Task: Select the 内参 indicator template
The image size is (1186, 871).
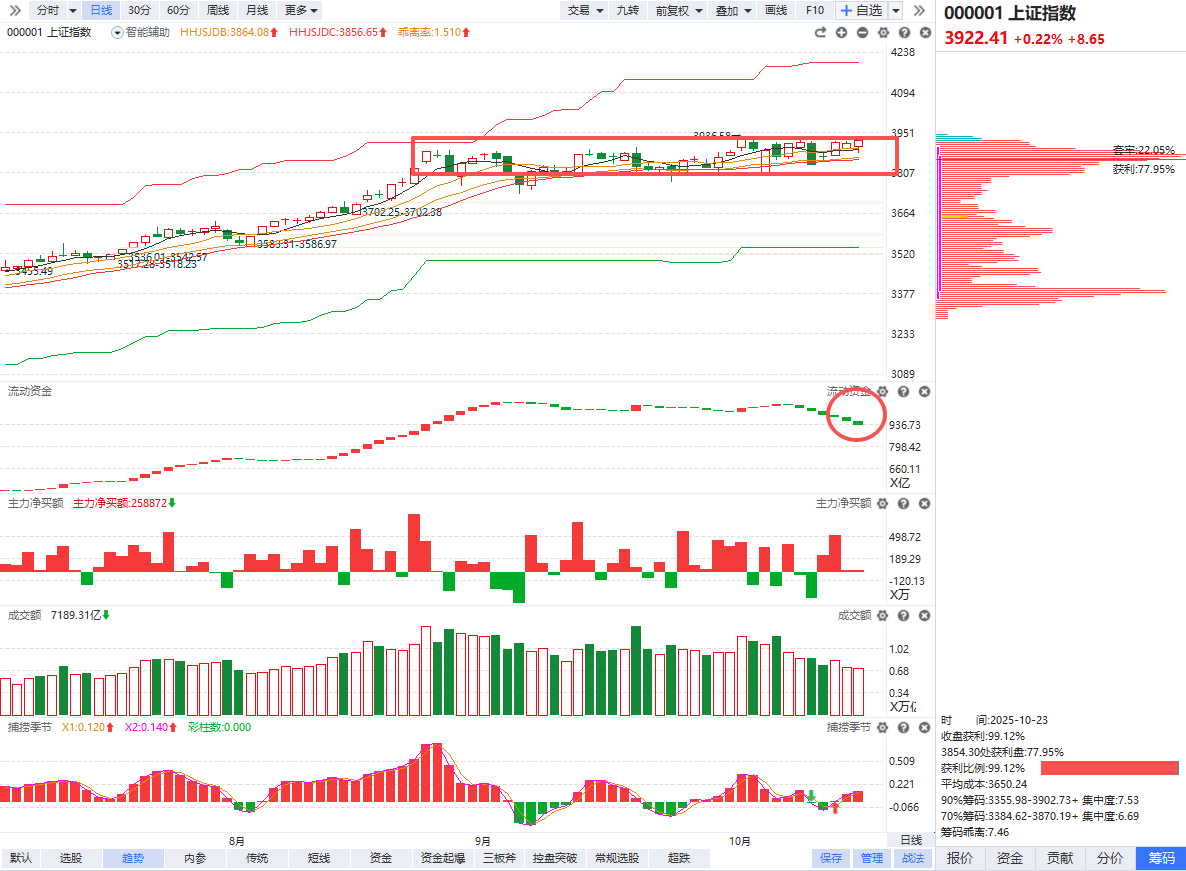Action: 194,858
